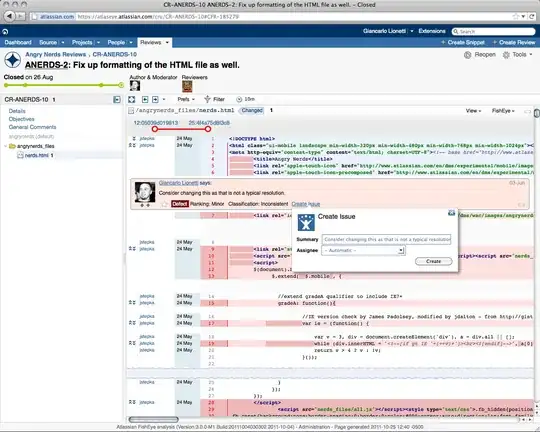Click the Filter funnel icon
Viewport: 540px width, 432px height.
207,99
